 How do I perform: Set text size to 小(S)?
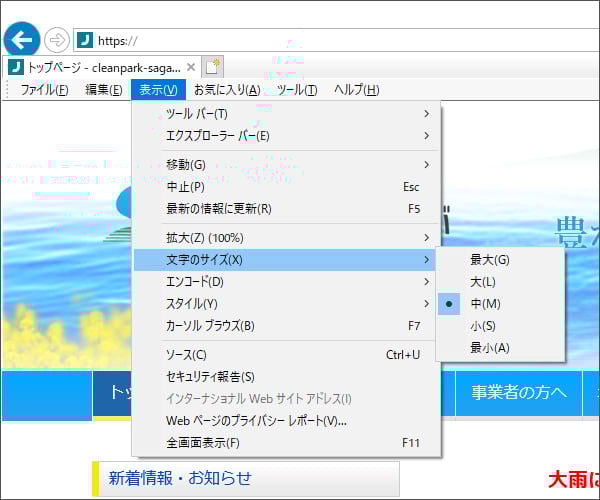tap(500, 326)
